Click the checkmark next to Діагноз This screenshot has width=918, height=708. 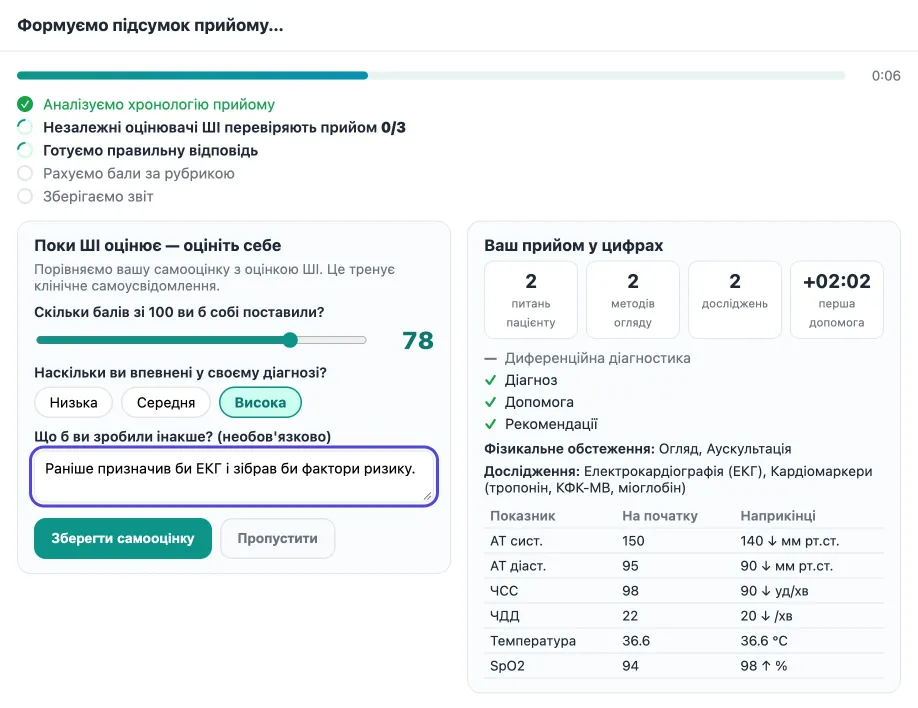(491, 380)
